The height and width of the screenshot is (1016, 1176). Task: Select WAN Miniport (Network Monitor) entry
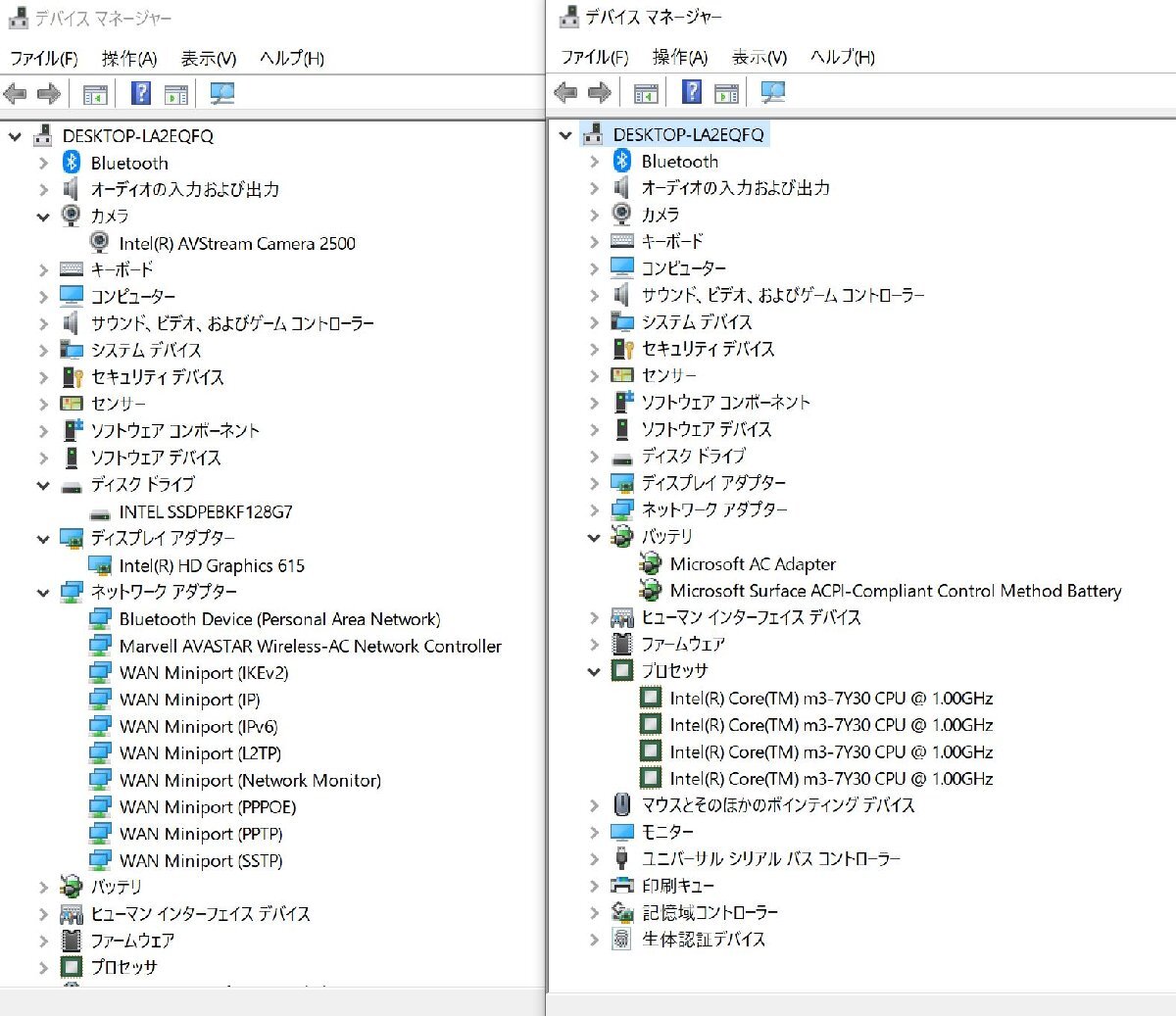point(250,781)
